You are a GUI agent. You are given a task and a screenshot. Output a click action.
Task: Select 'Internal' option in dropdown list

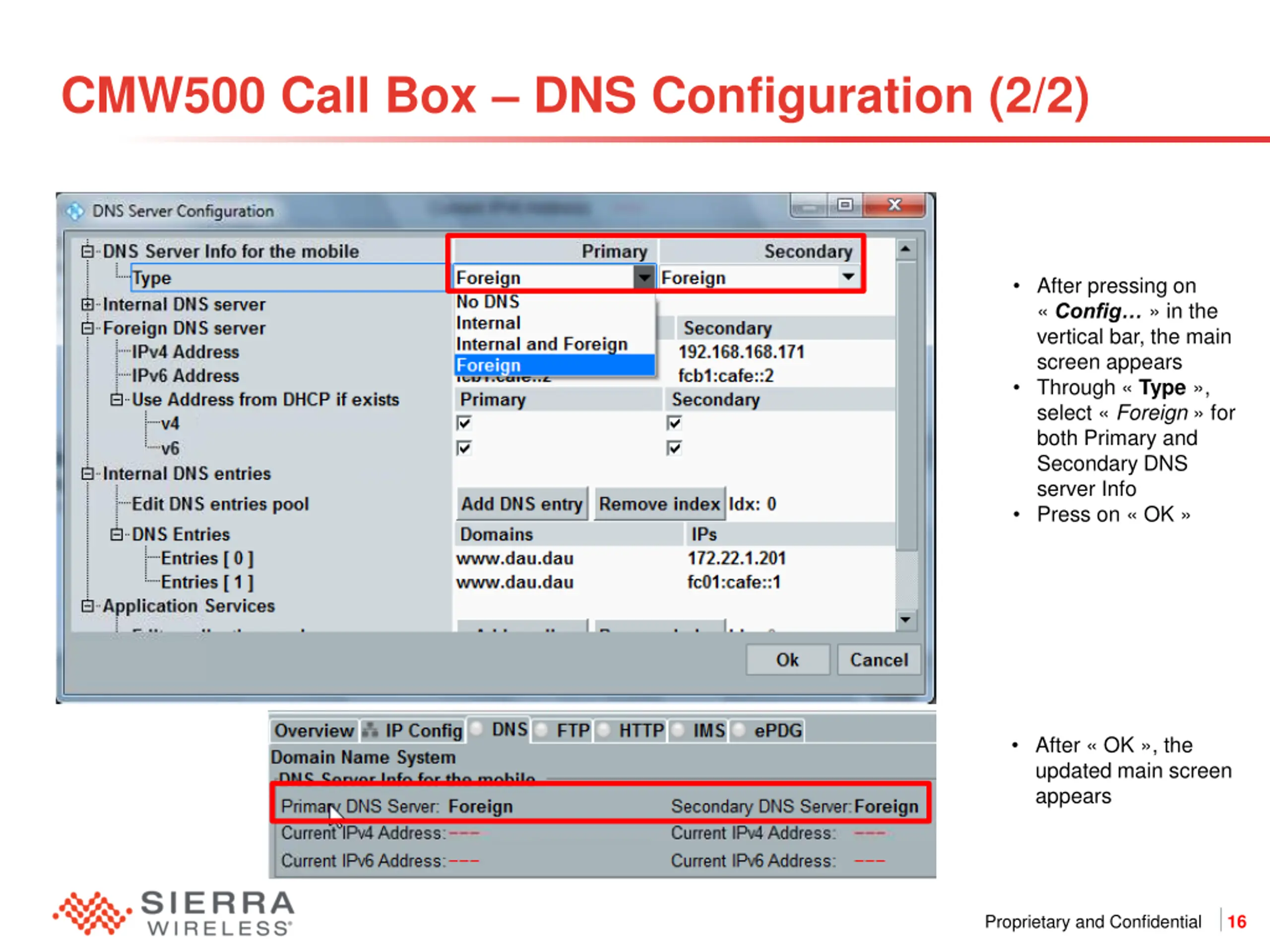[554, 323]
